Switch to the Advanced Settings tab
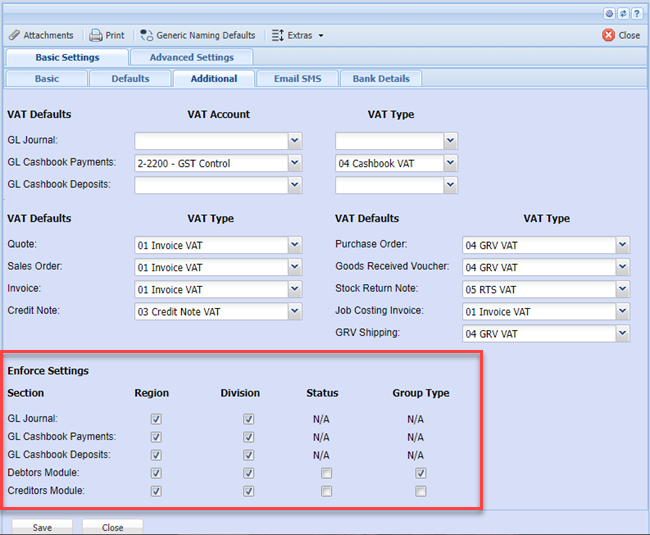 coord(191,57)
